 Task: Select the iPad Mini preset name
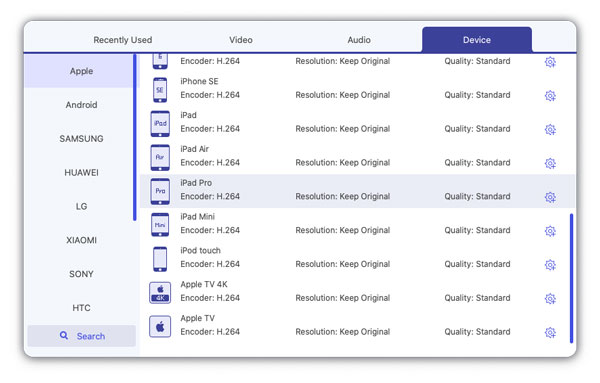197,217
